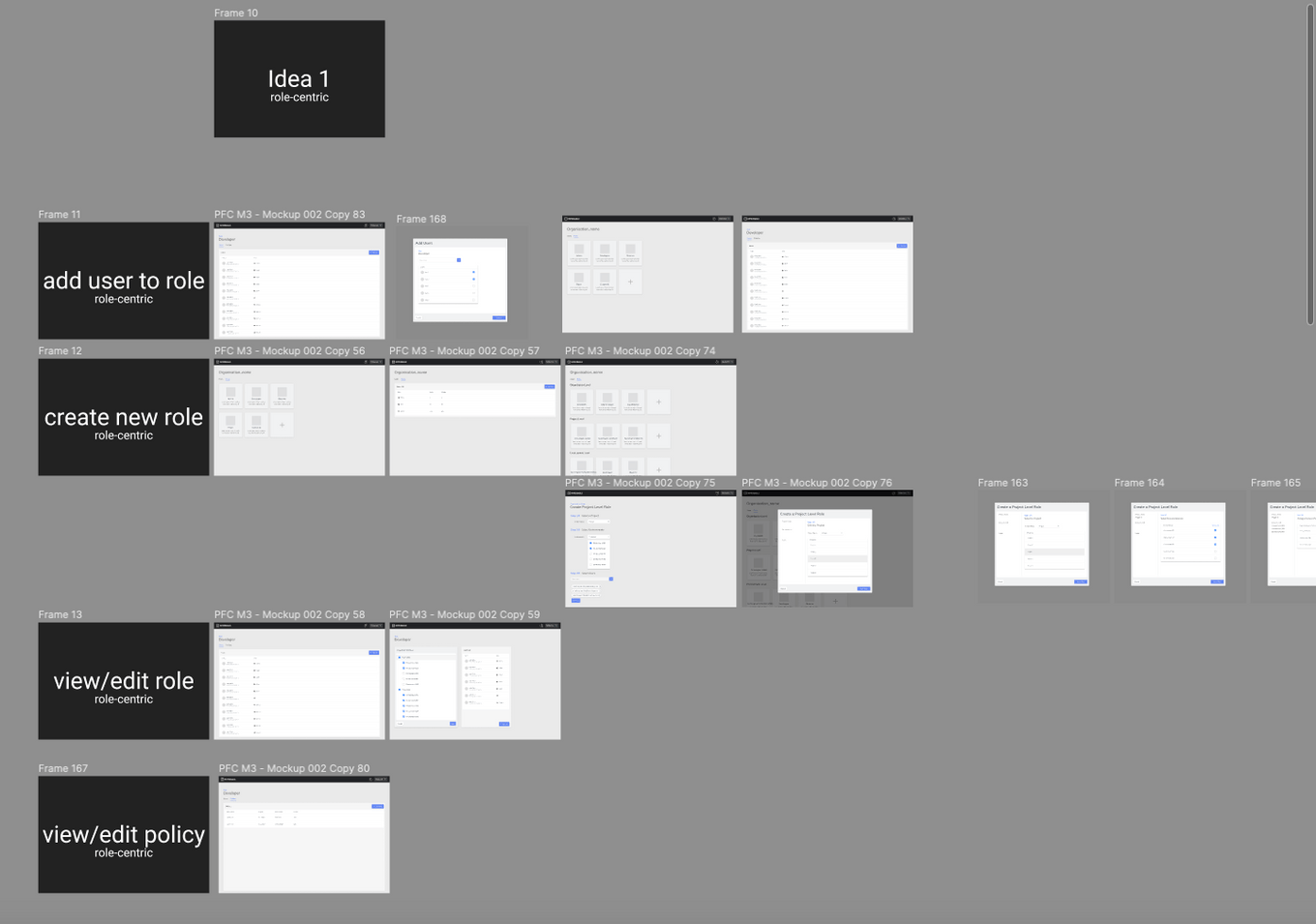The width and height of the screenshot is (1316, 924).
Task: Click the "PFC M3 - Mockup 002 Copy 74" label
Action: coord(641,350)
